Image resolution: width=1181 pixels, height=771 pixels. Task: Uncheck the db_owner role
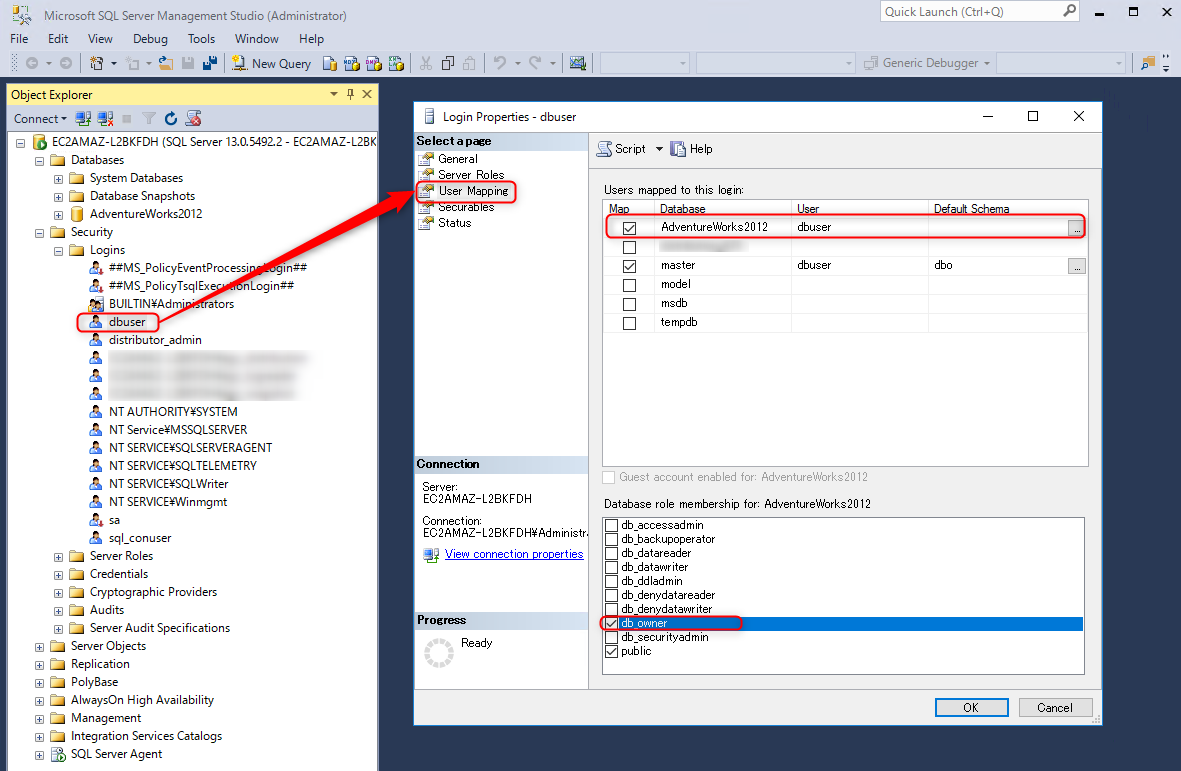[612, 623]
